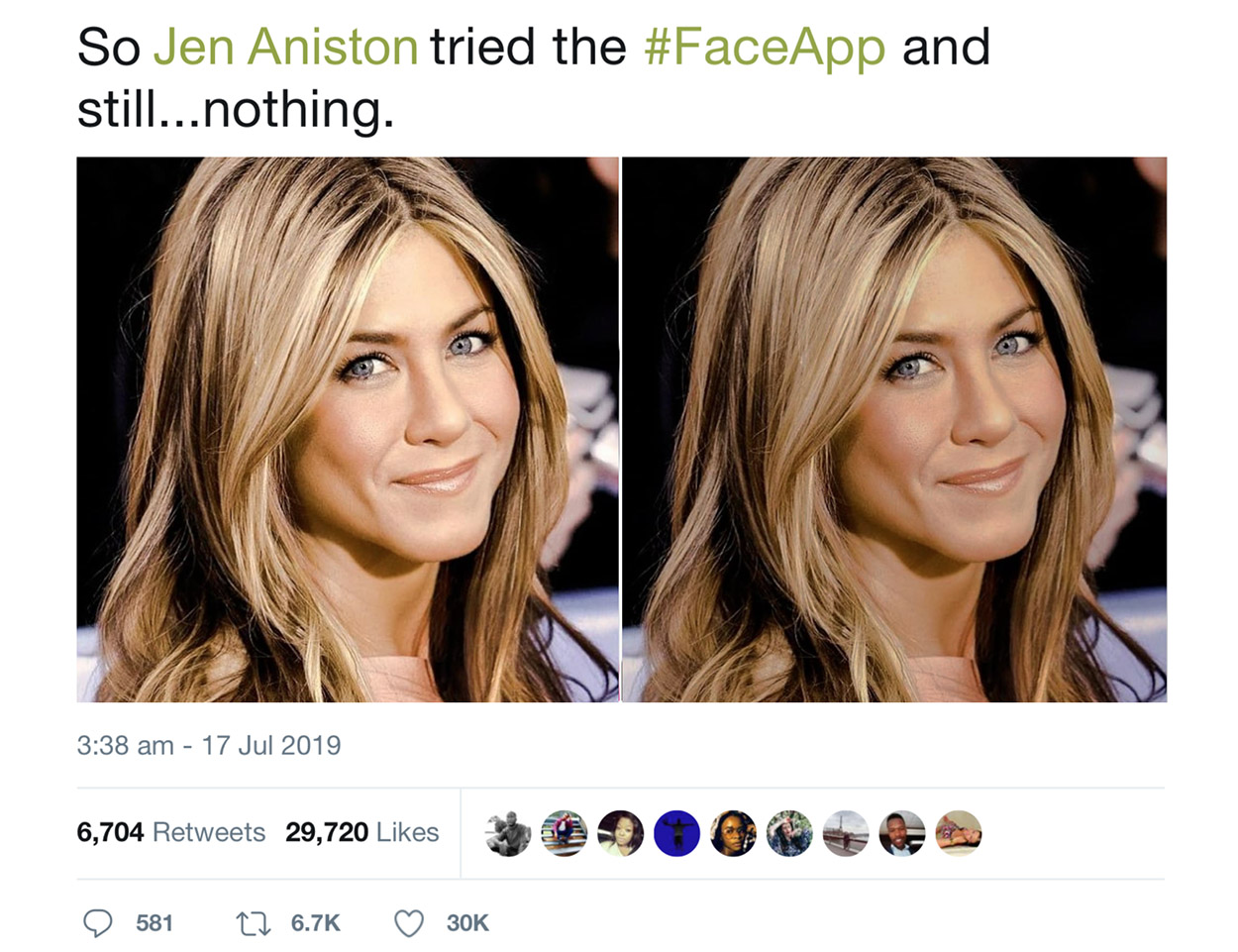This screenshot has width=1238, height=952.
Task: Click the reply speech bubble icon
Action: 97,923
